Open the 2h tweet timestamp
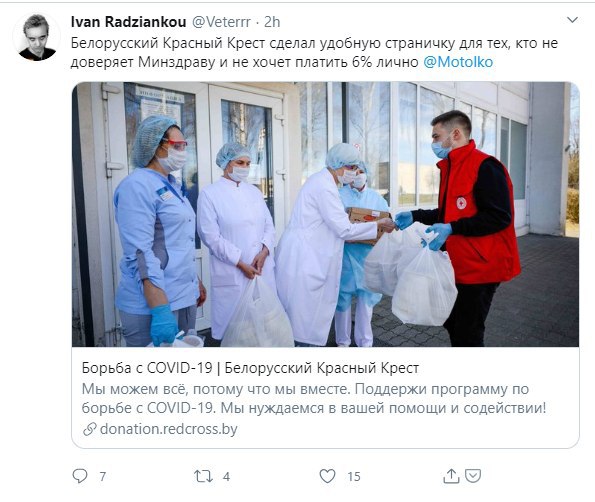This screenshot has width=595, height=502. 272,22
